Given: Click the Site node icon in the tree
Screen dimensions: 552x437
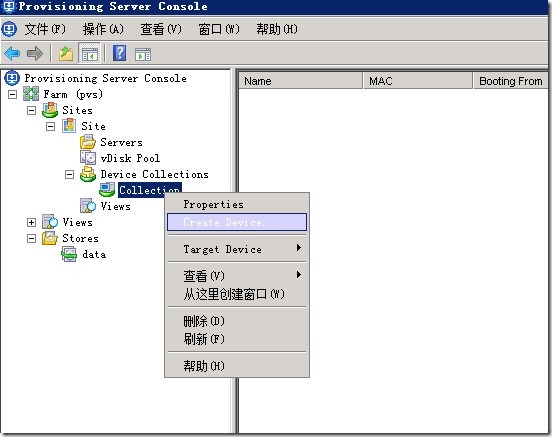Looking at the screenshot, I should click(69, 126).
